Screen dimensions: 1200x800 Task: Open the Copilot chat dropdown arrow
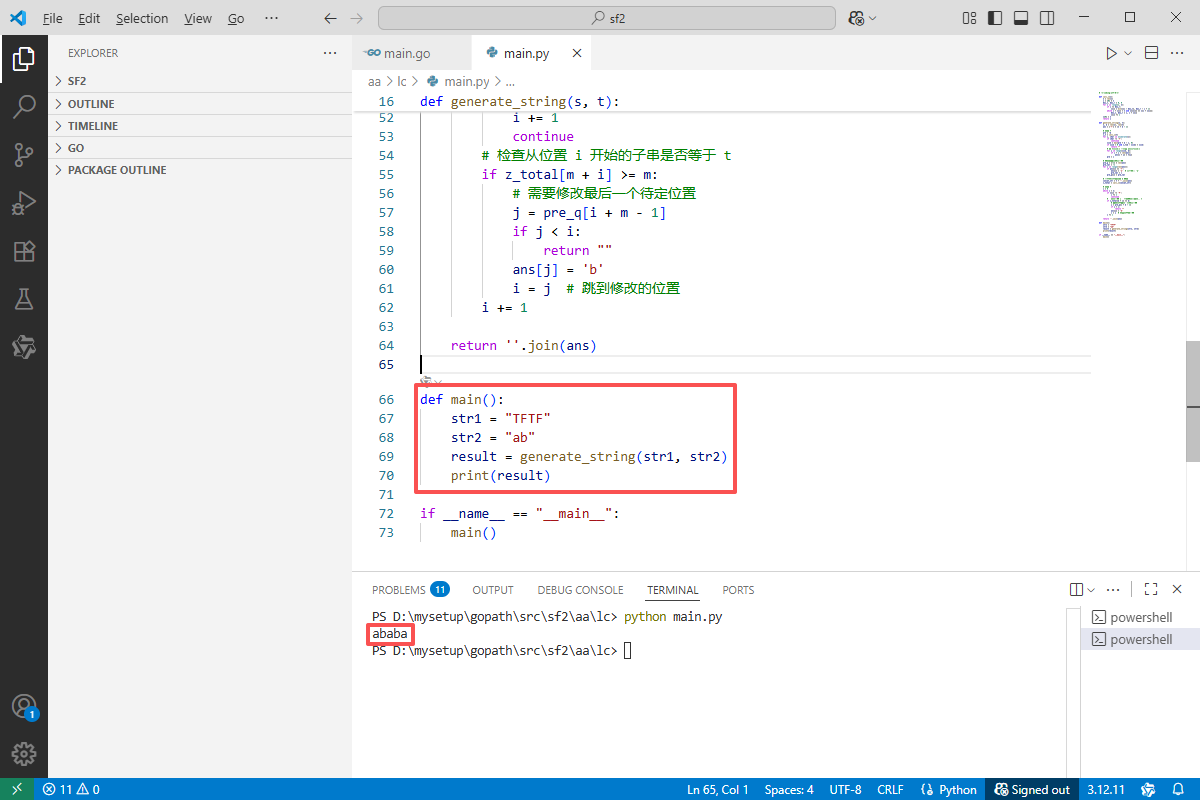(873, 18)
